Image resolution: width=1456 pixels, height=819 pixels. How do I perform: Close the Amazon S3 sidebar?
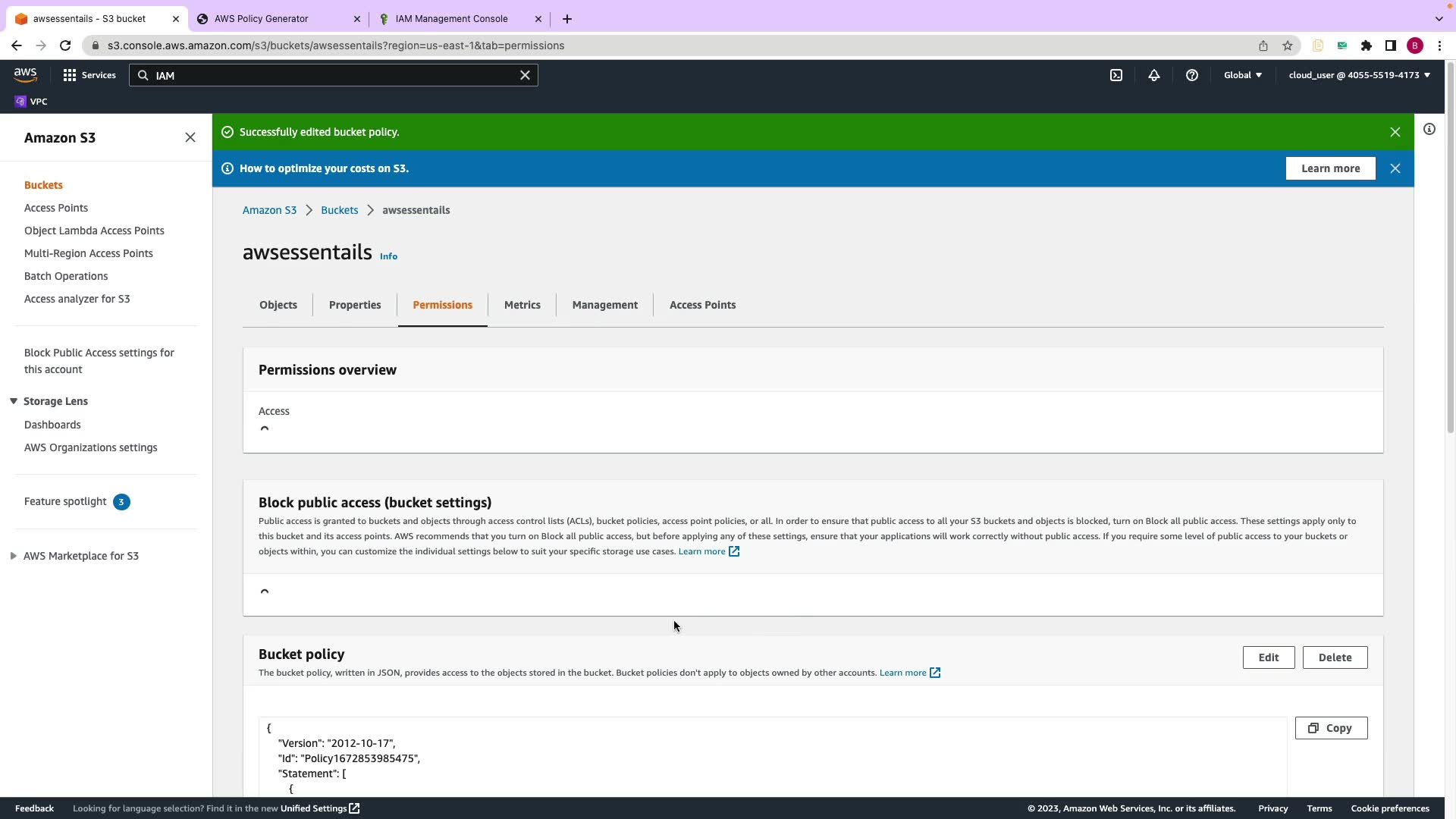point(190,137)
